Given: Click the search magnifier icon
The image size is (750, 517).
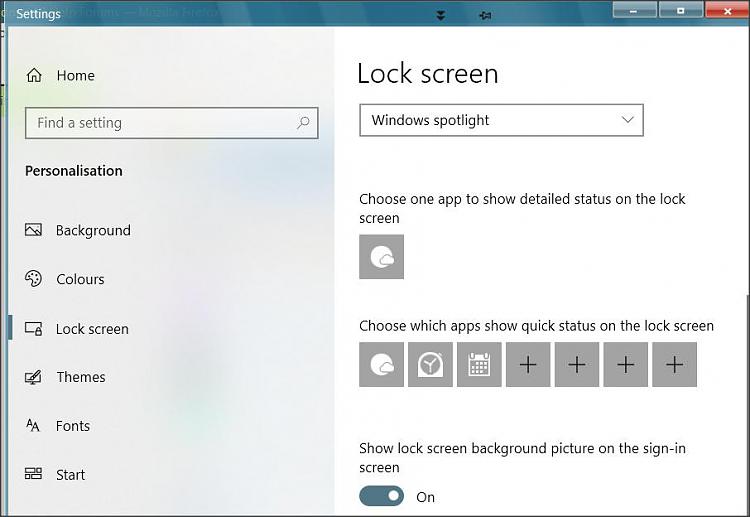Looking at the screenshot, I should click(303, 123).
